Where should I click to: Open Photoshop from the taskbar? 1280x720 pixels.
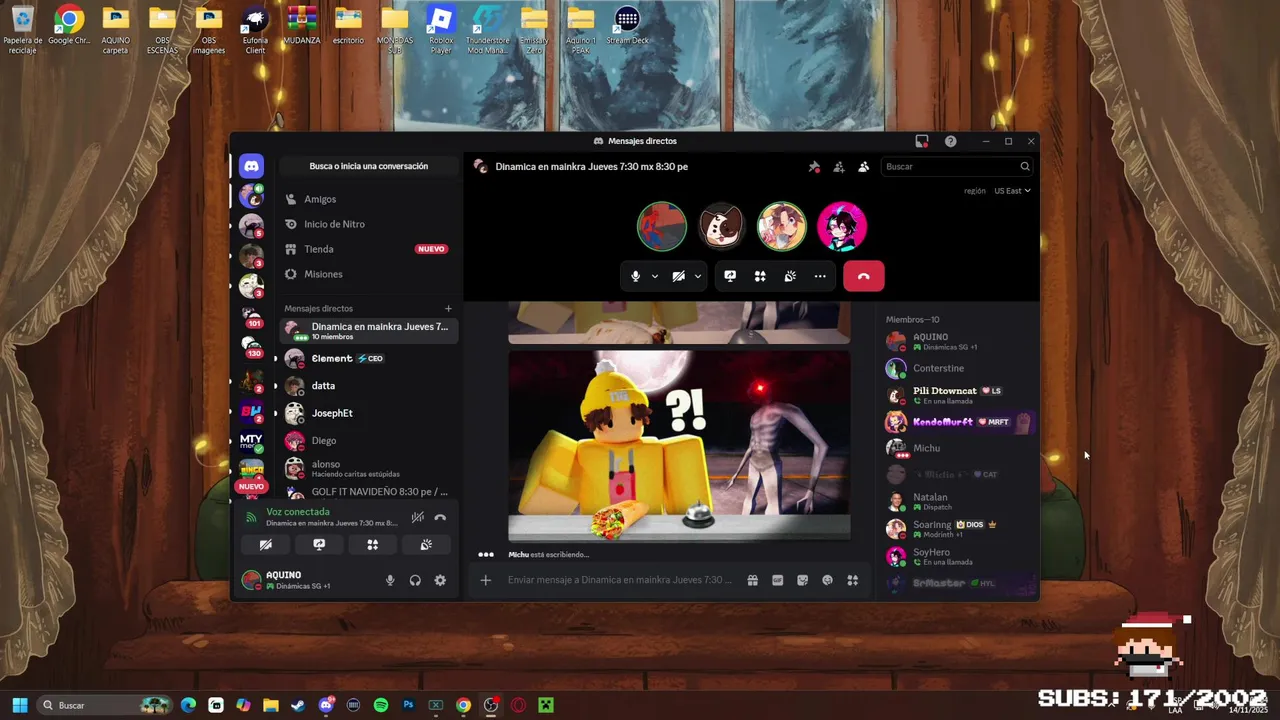(x=408, y=705)
